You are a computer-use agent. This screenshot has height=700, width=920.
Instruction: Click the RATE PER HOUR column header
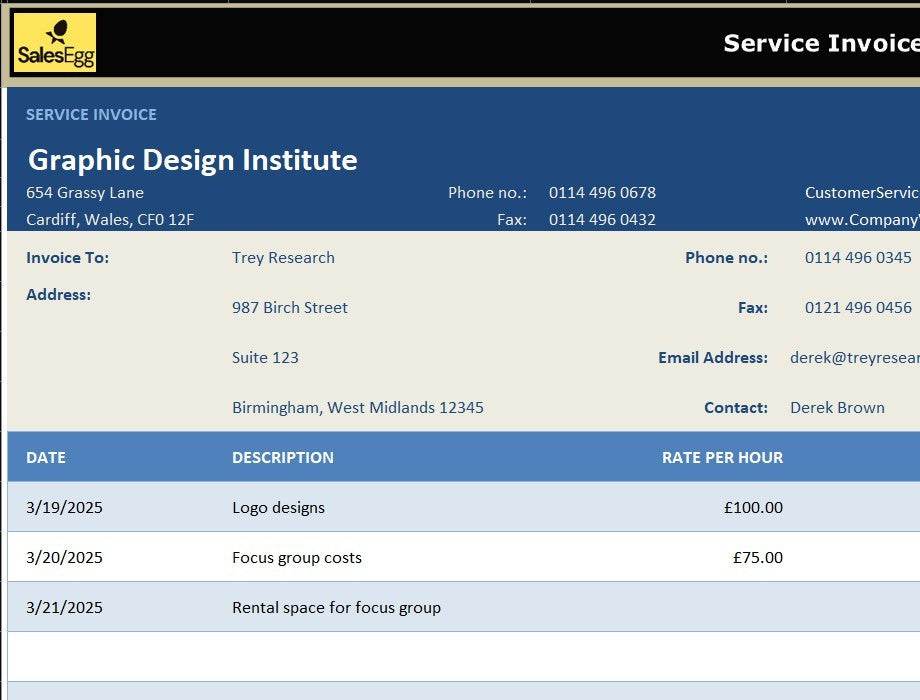[722, 458]
